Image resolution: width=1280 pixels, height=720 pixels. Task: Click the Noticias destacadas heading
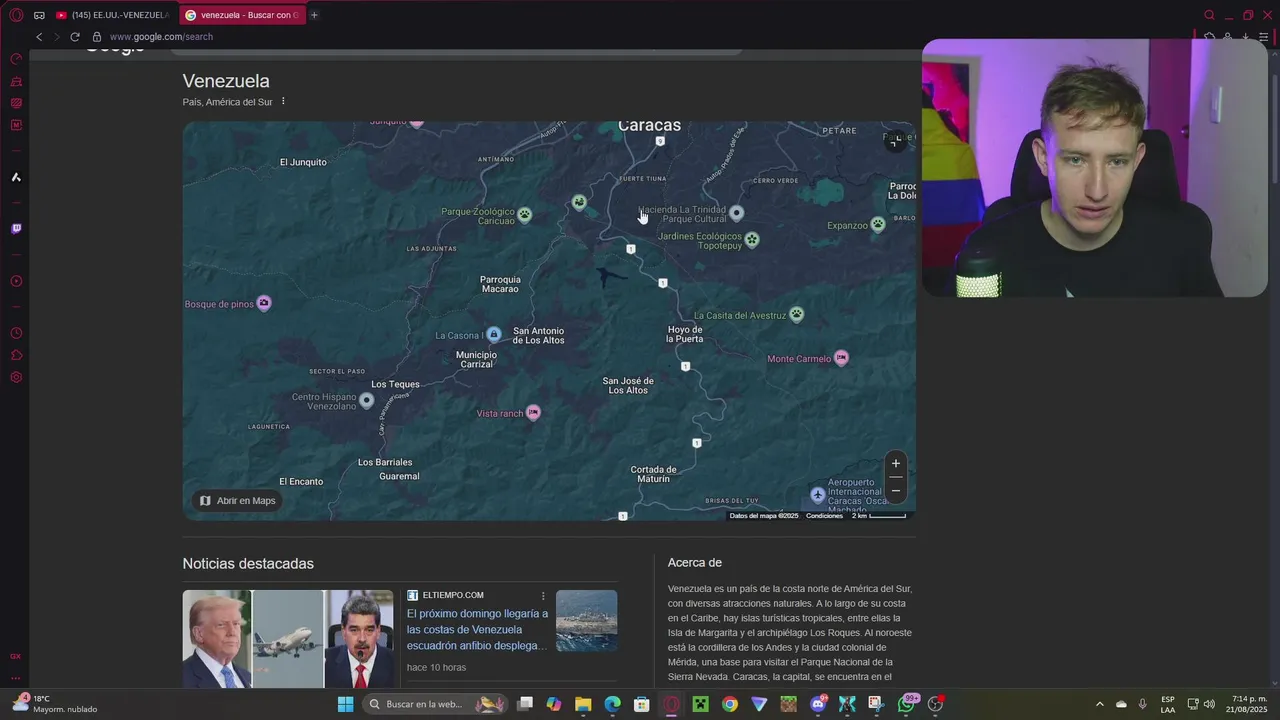248,564
